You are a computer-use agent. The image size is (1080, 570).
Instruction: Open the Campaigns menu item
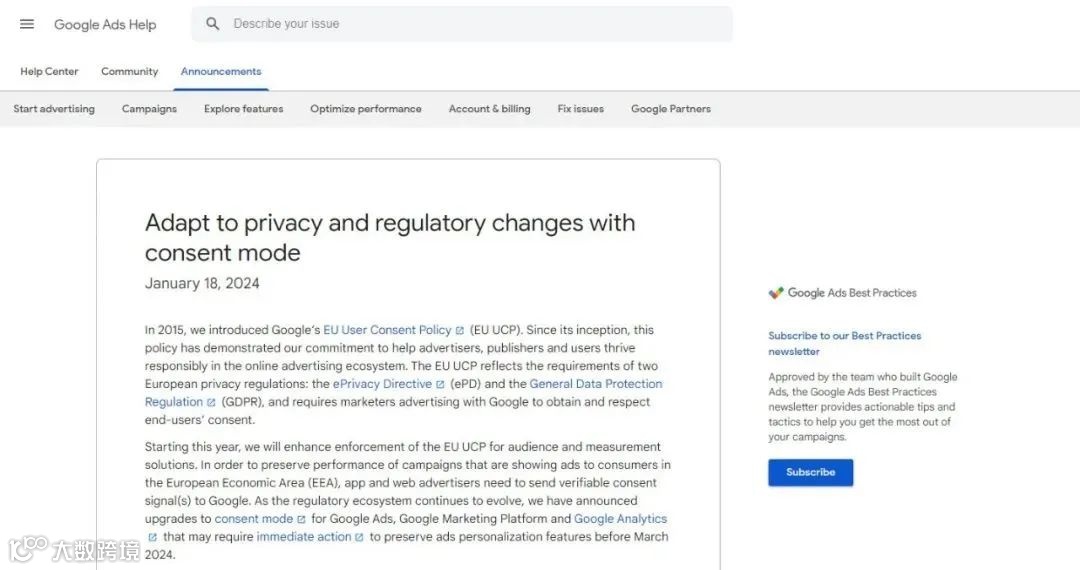pos(149,109)
